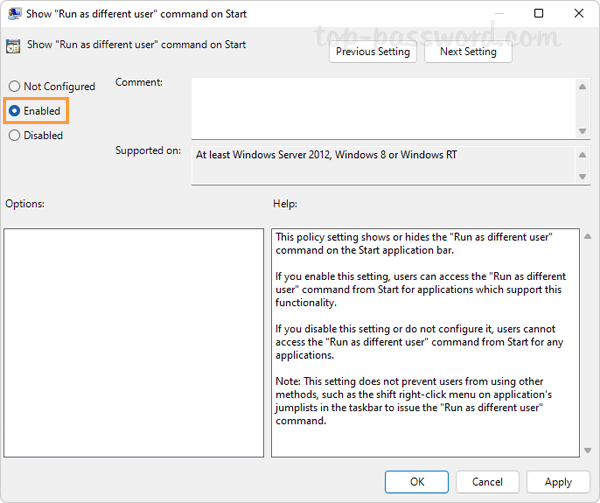Viewport: 600px width, 503px height.
Task: Minimize the policy setting window
Action: 496,14
